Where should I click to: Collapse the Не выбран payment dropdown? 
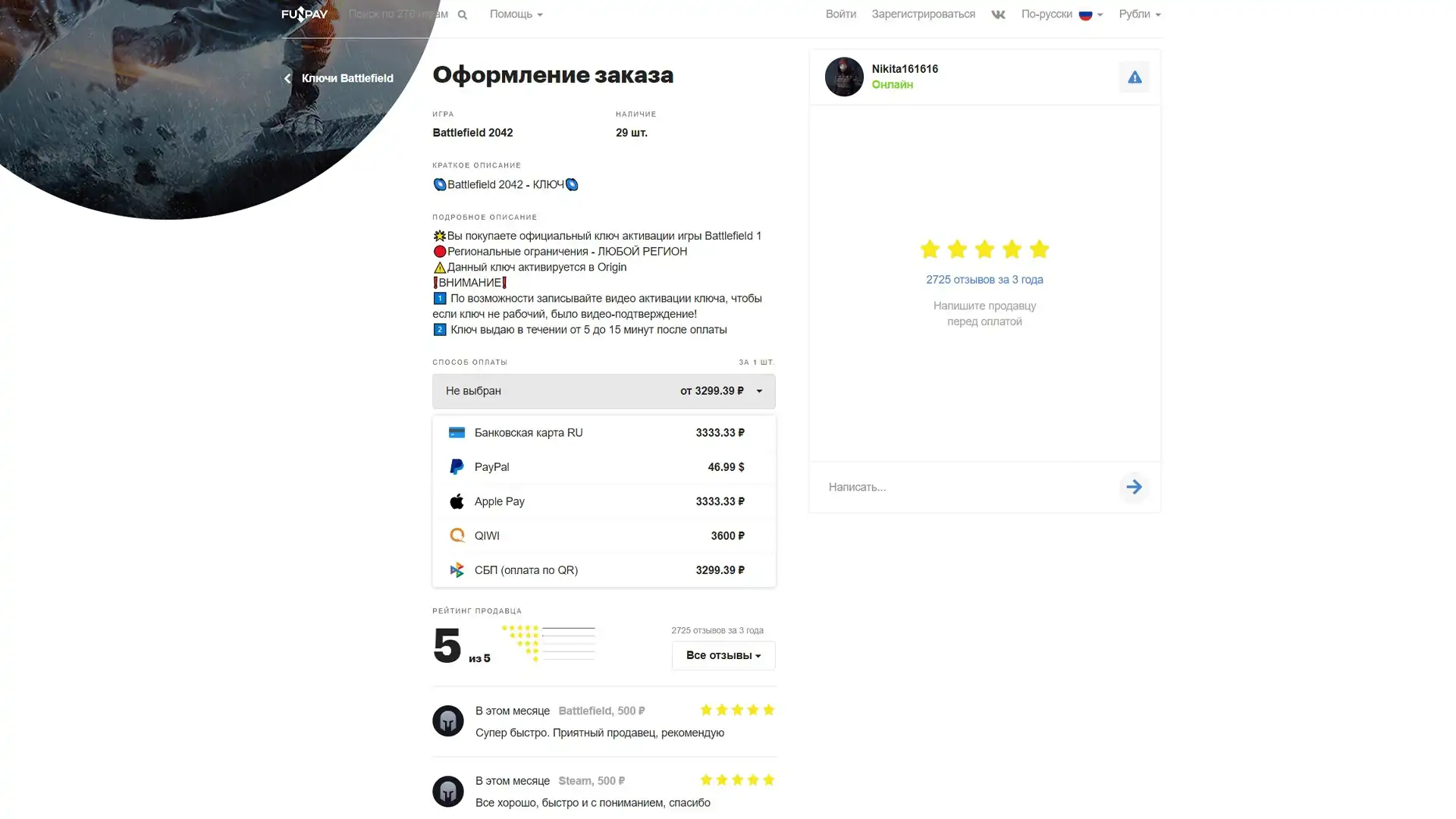click(604, 391)
